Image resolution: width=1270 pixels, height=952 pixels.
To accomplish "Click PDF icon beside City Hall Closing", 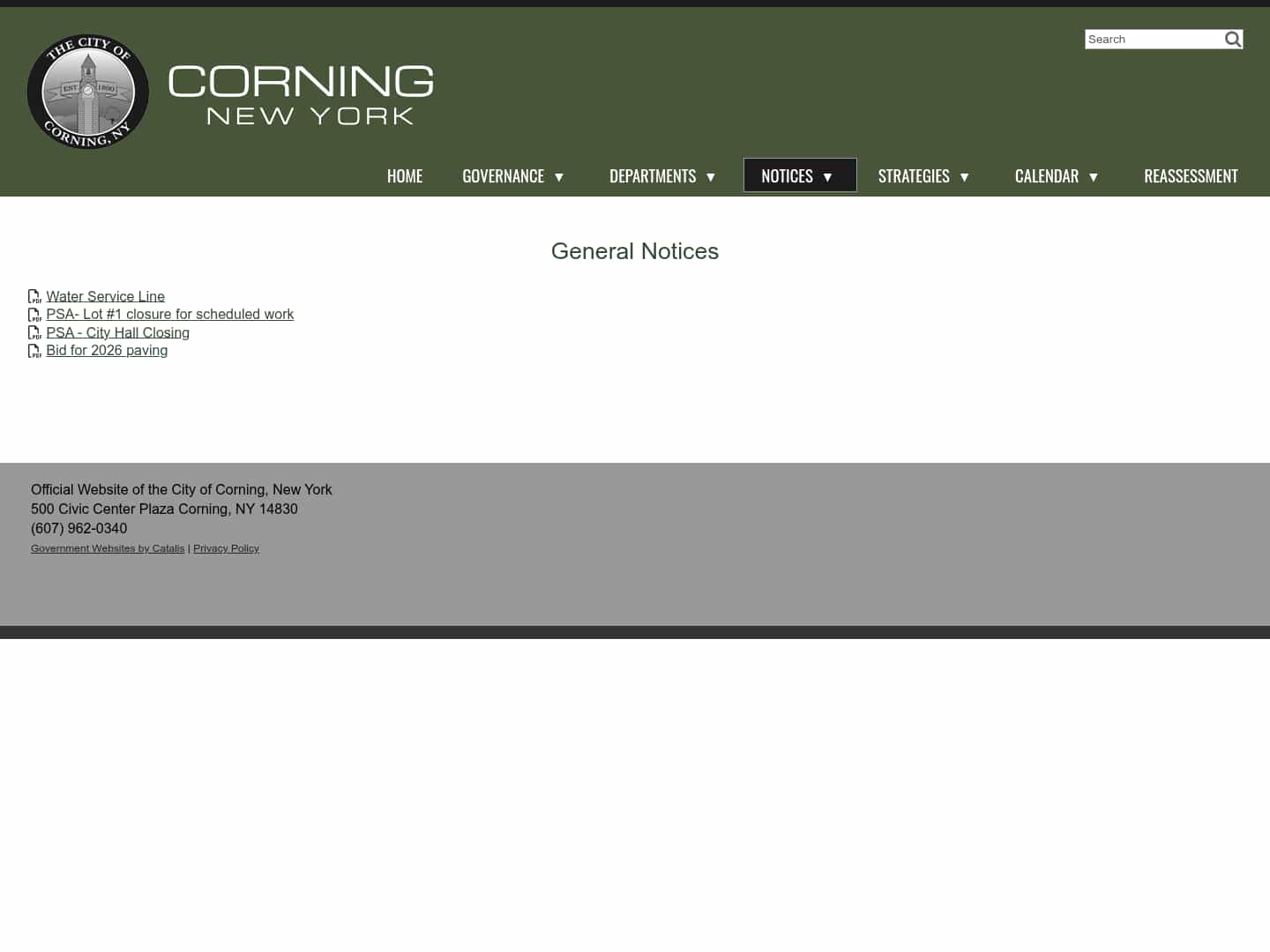I will pyautogui.click(x=35, y=333).
